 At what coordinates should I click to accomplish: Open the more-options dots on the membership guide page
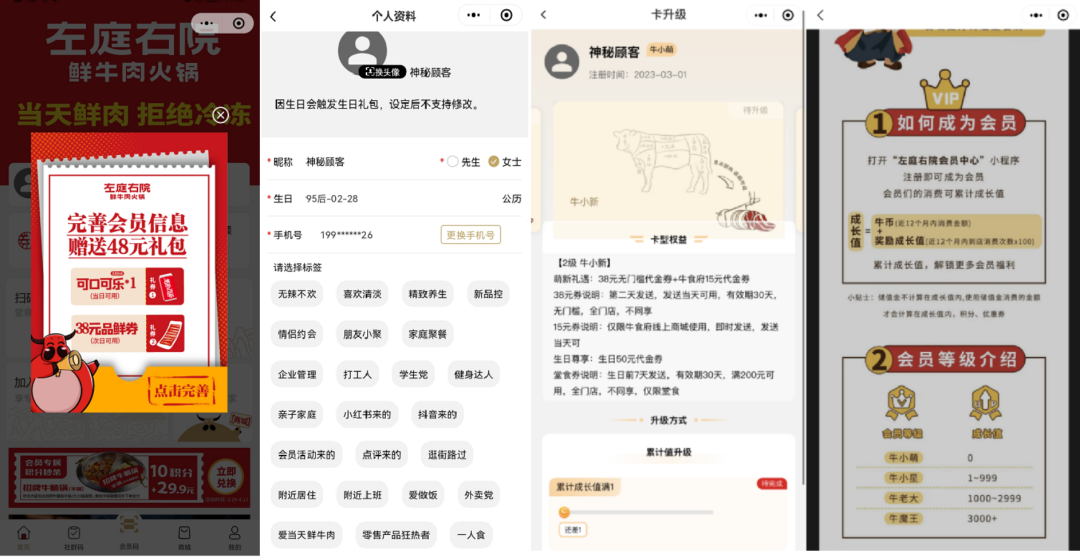1036,15
